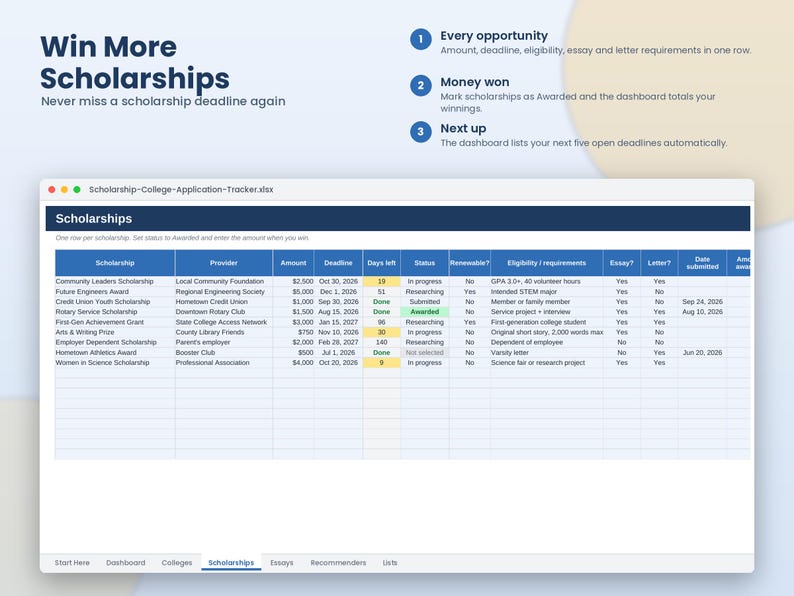Switch to the Dashboard sheet tab
Screen dimensions: 794x596
126,563
